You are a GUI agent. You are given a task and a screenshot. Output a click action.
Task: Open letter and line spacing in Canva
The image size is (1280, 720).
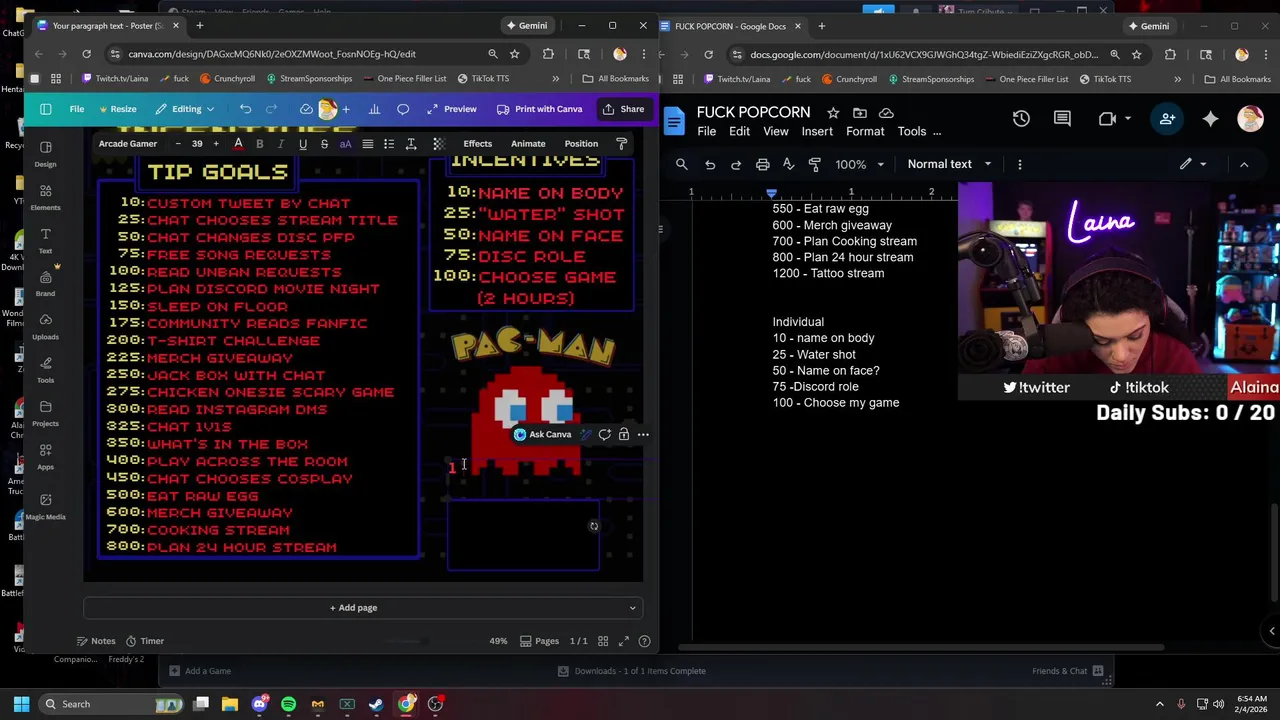(410, 144)
